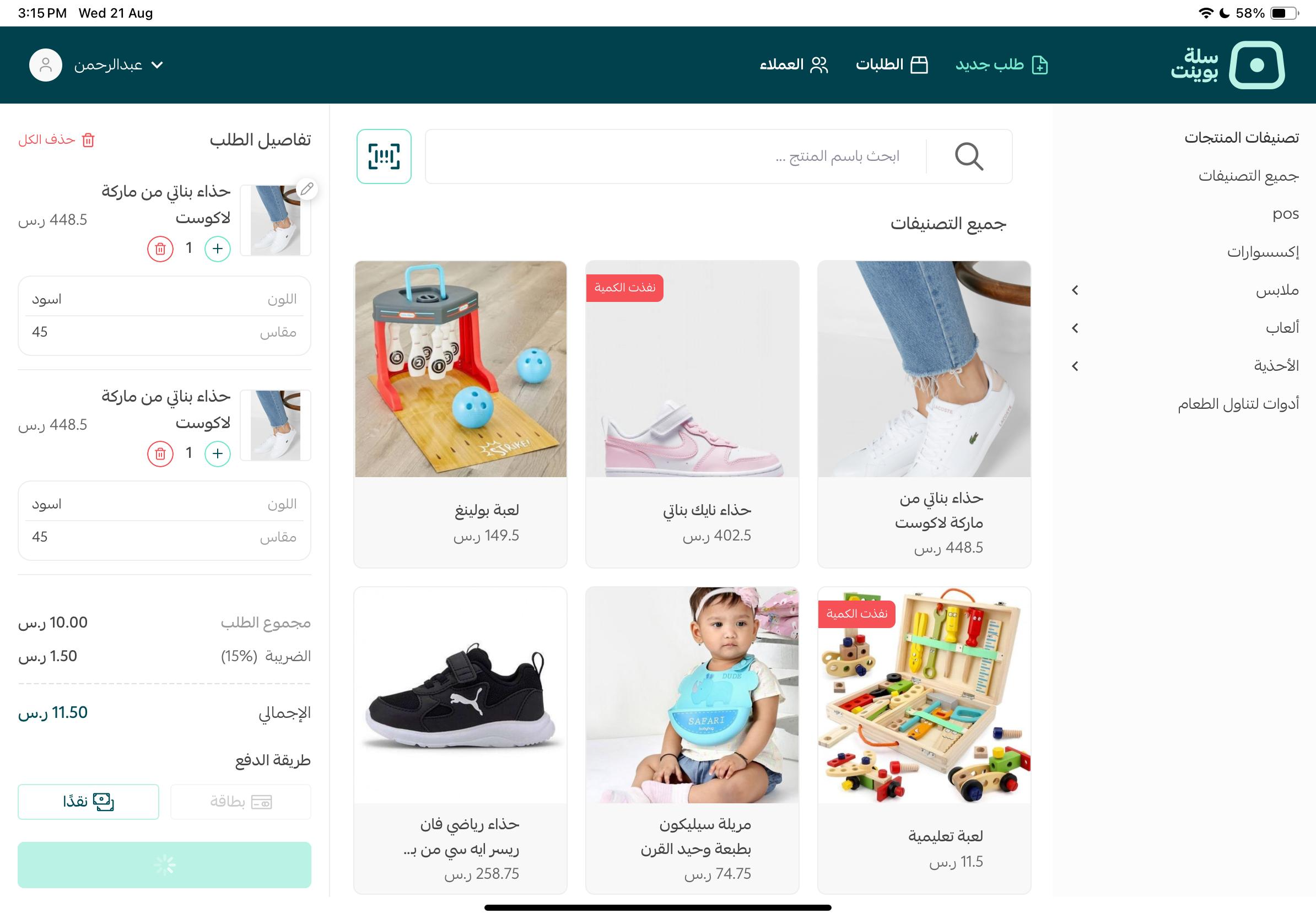Delete the second cart item with trash icon

click(x=160, y=454)
